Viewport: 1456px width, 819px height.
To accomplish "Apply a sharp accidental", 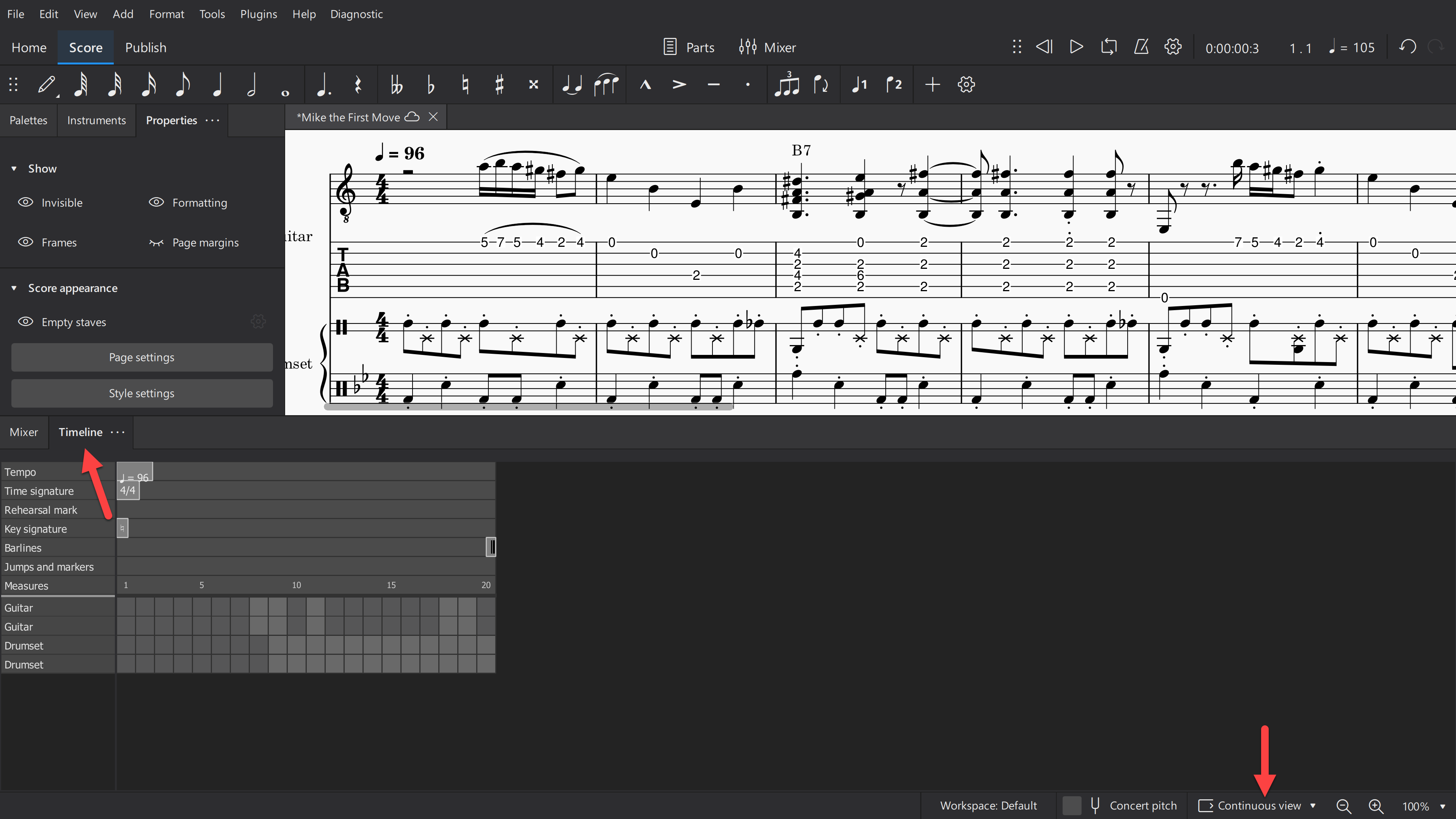I will coord(499,84).
